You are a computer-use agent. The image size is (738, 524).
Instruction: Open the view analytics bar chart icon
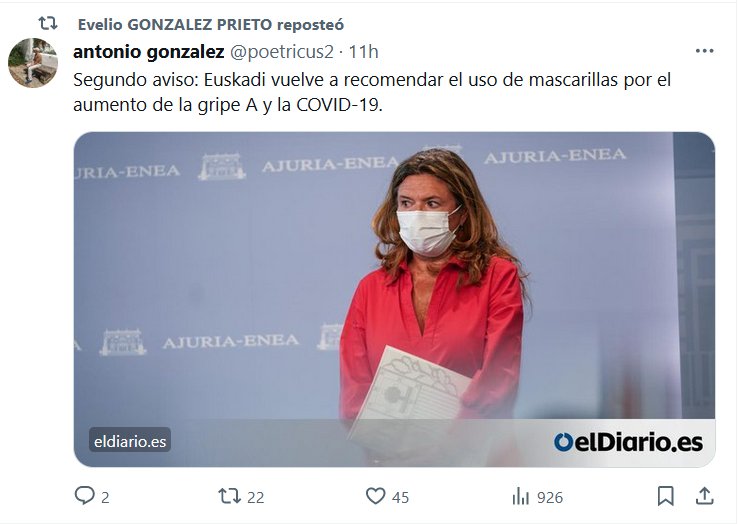pyautogui.click(x=521, y=496)
